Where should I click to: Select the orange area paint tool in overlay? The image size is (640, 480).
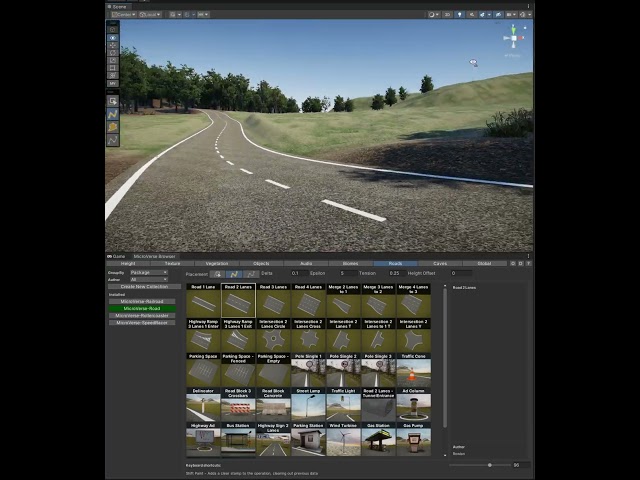[113, 127]
